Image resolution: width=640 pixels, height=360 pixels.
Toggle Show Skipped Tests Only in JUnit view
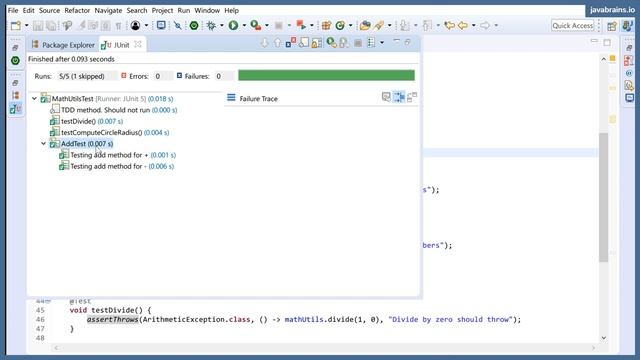pyautogui.click(x=304, y=42)
